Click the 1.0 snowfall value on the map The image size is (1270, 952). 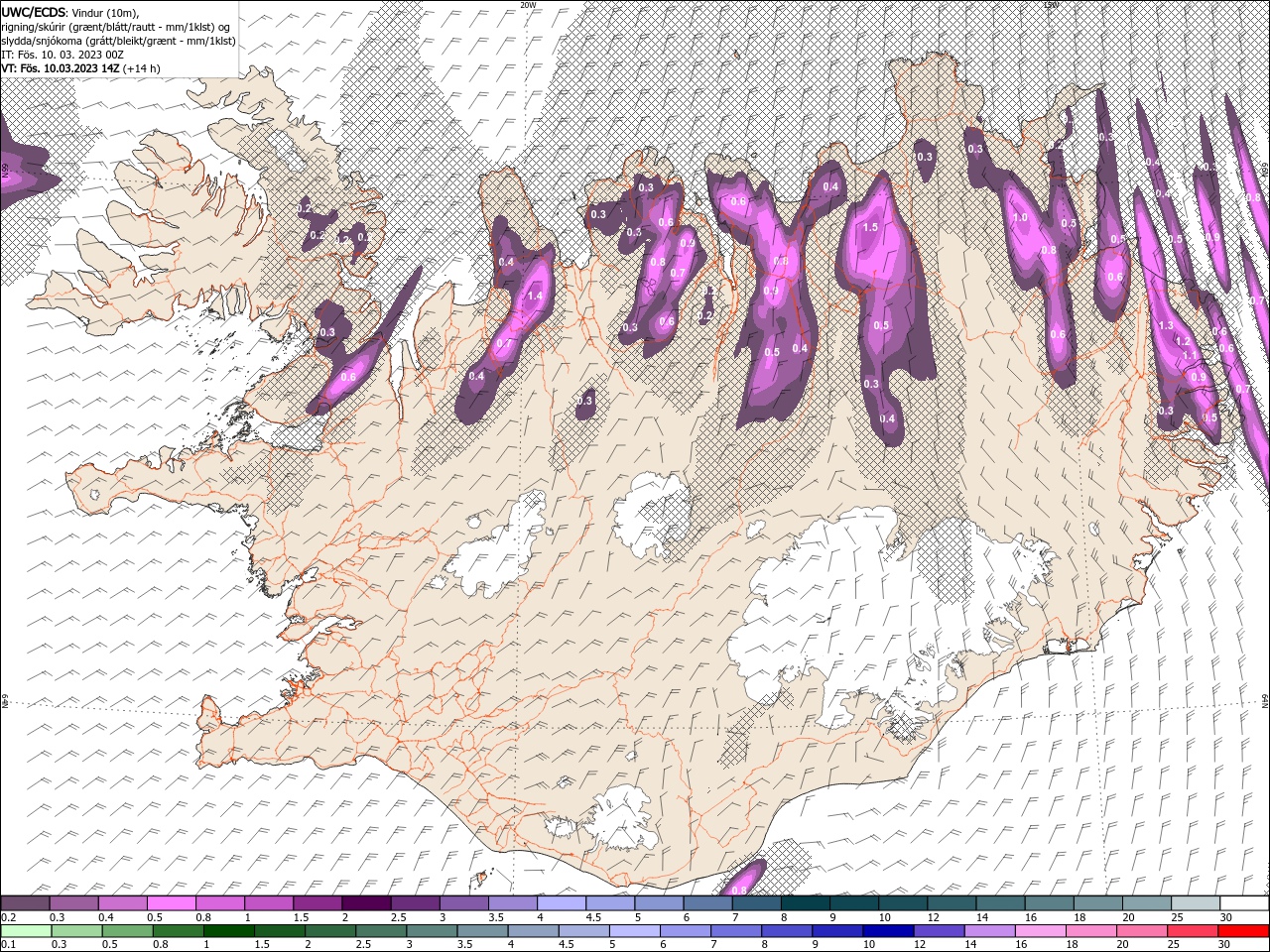1019,217
